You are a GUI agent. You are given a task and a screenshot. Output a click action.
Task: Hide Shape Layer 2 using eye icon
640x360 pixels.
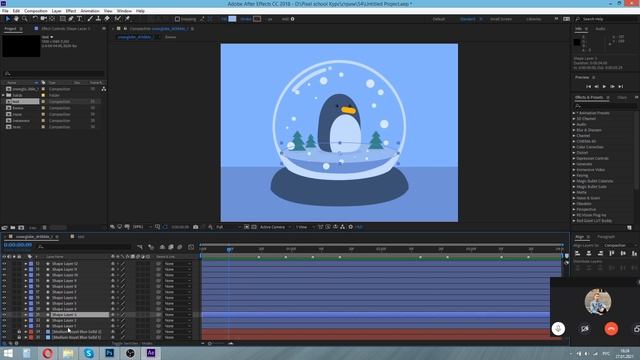pos(4,320)
